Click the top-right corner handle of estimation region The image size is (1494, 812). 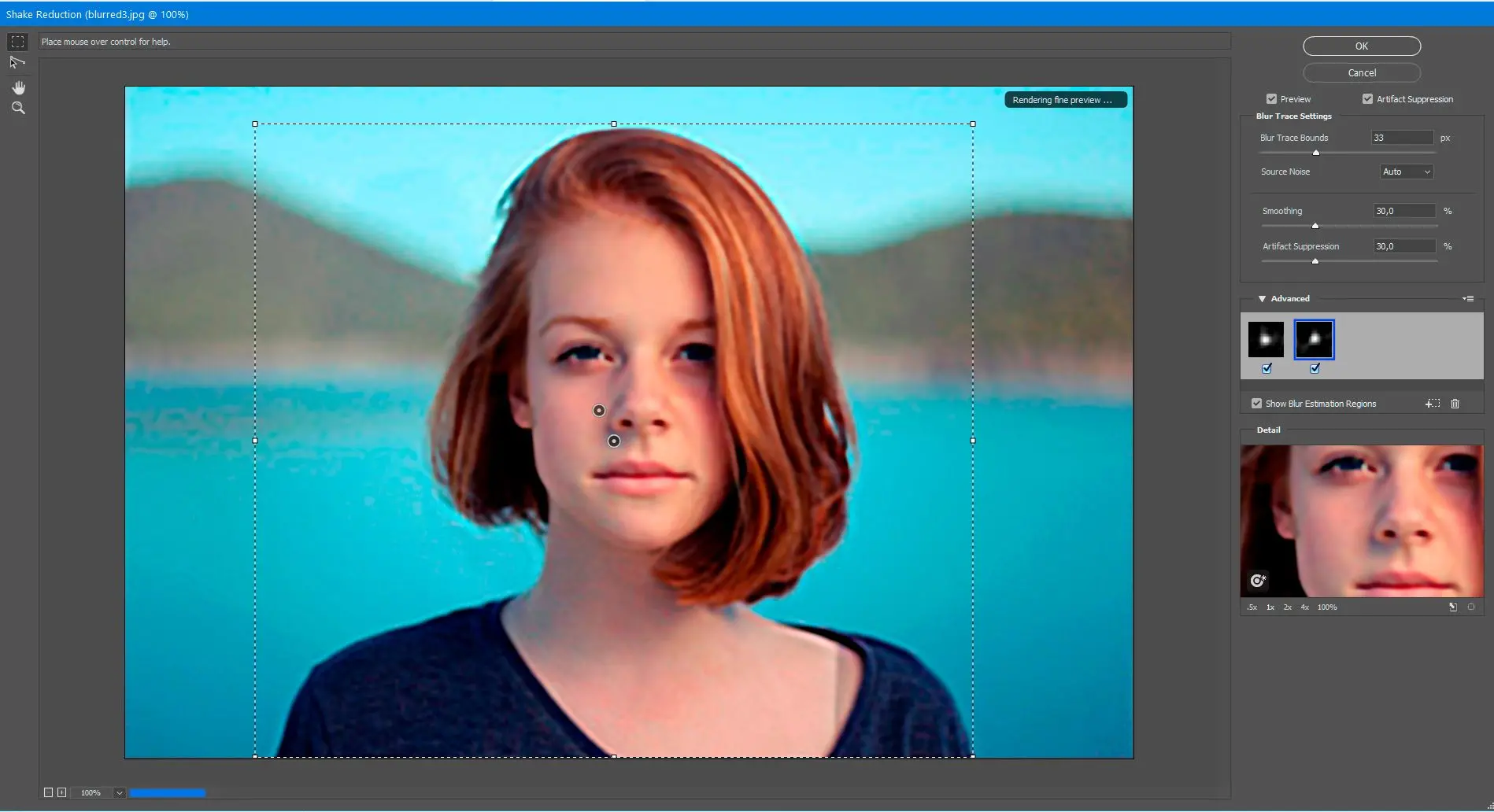tap(973, 124)
